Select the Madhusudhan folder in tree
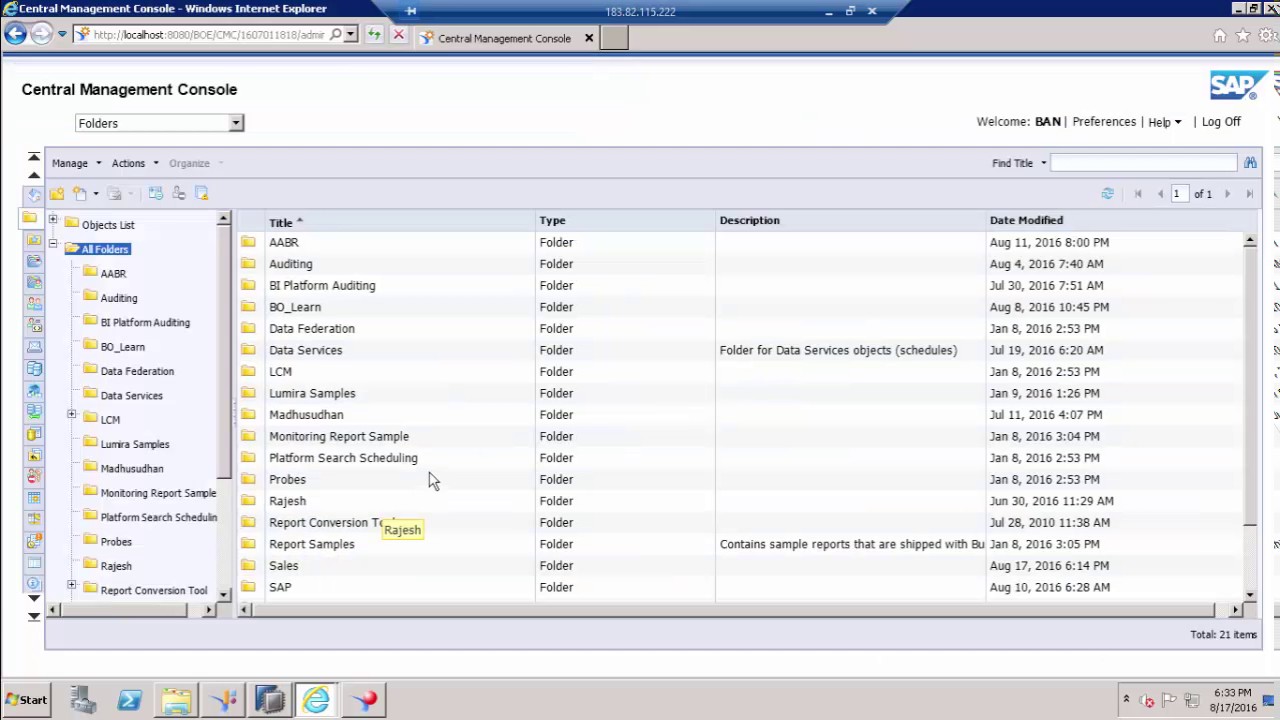 point(132,468)
